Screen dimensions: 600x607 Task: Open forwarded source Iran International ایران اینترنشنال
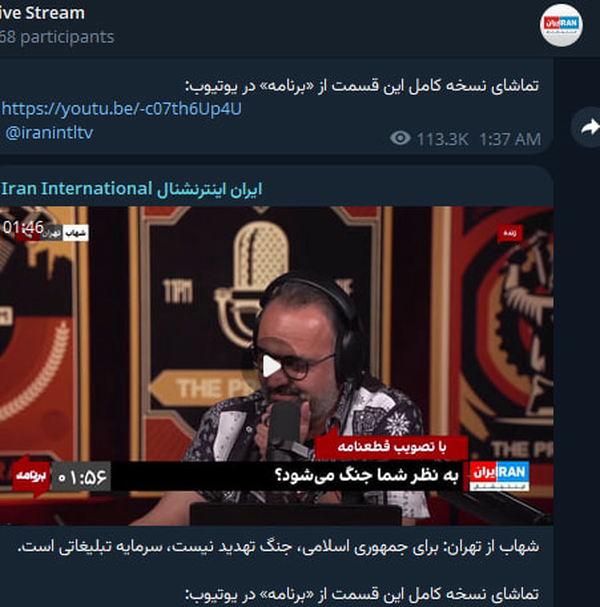click(x=132, y=189)
